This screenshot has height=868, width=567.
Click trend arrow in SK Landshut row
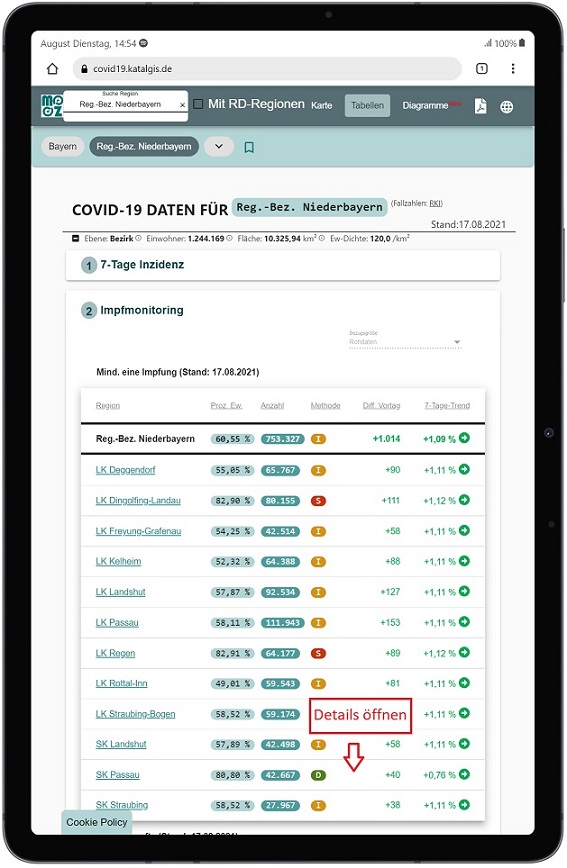pos(464,744)
